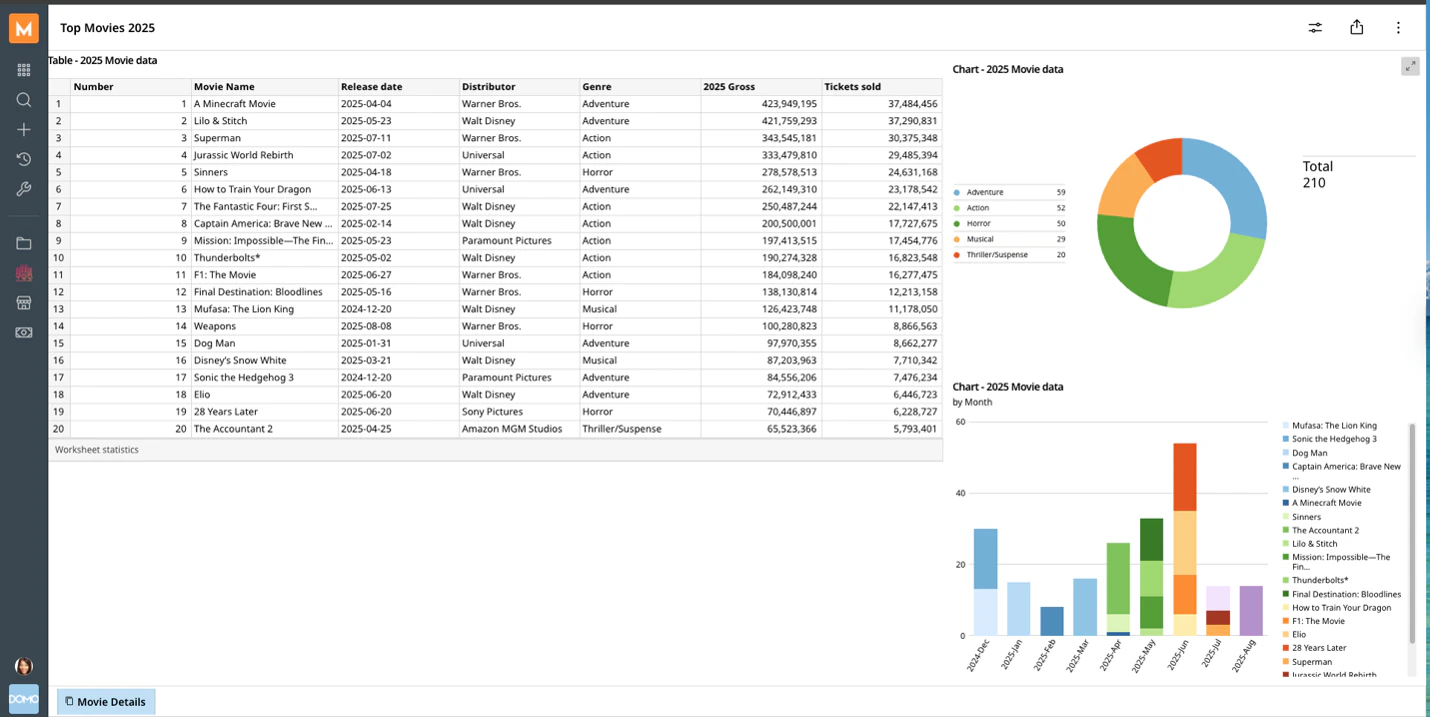
Task: Click the 423,949,195 gross cell
Action: [x=761, y=104]
